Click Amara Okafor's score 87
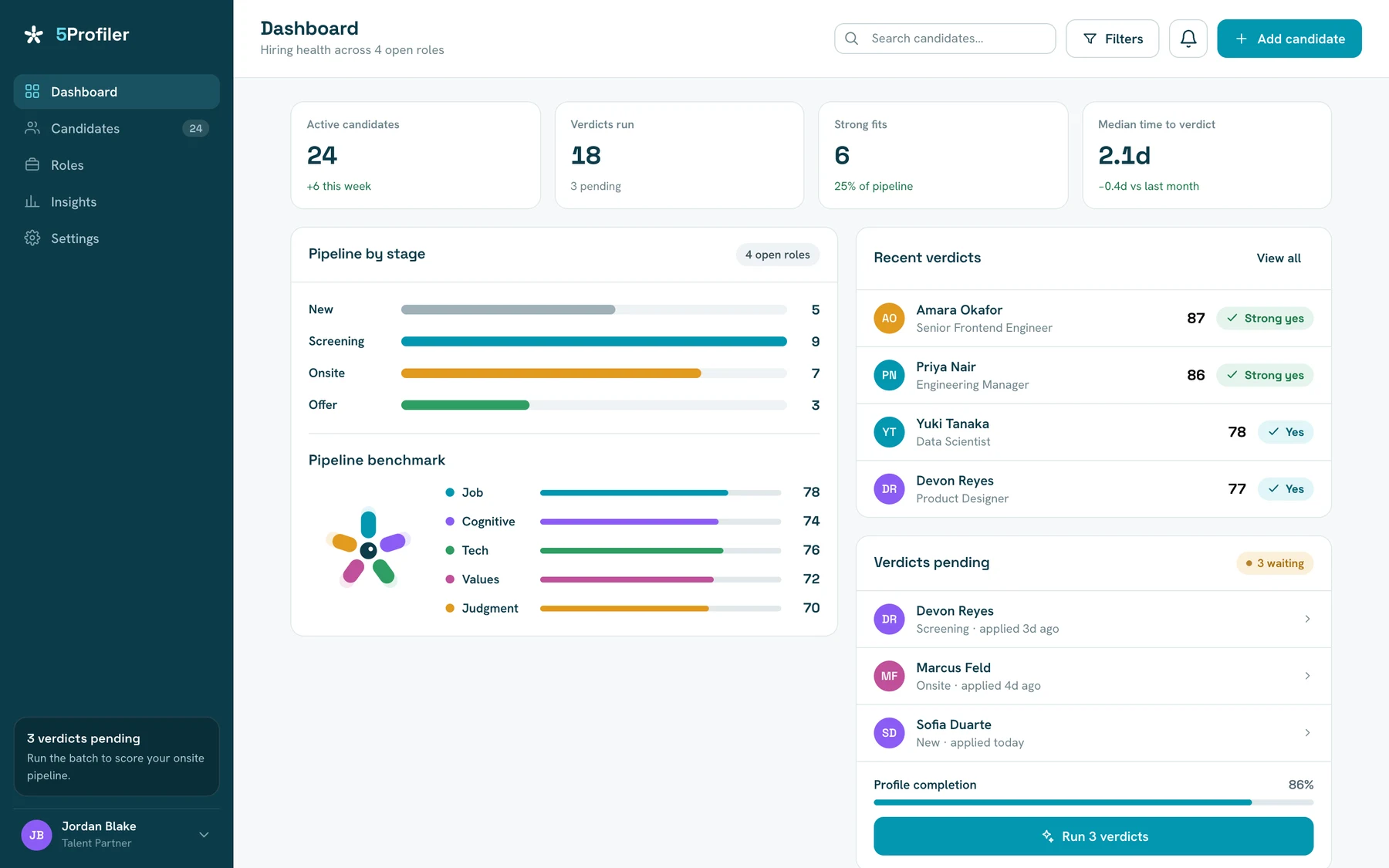Screen dimensions: 1389x868 pyautogui.click(x=1196, y=319)
